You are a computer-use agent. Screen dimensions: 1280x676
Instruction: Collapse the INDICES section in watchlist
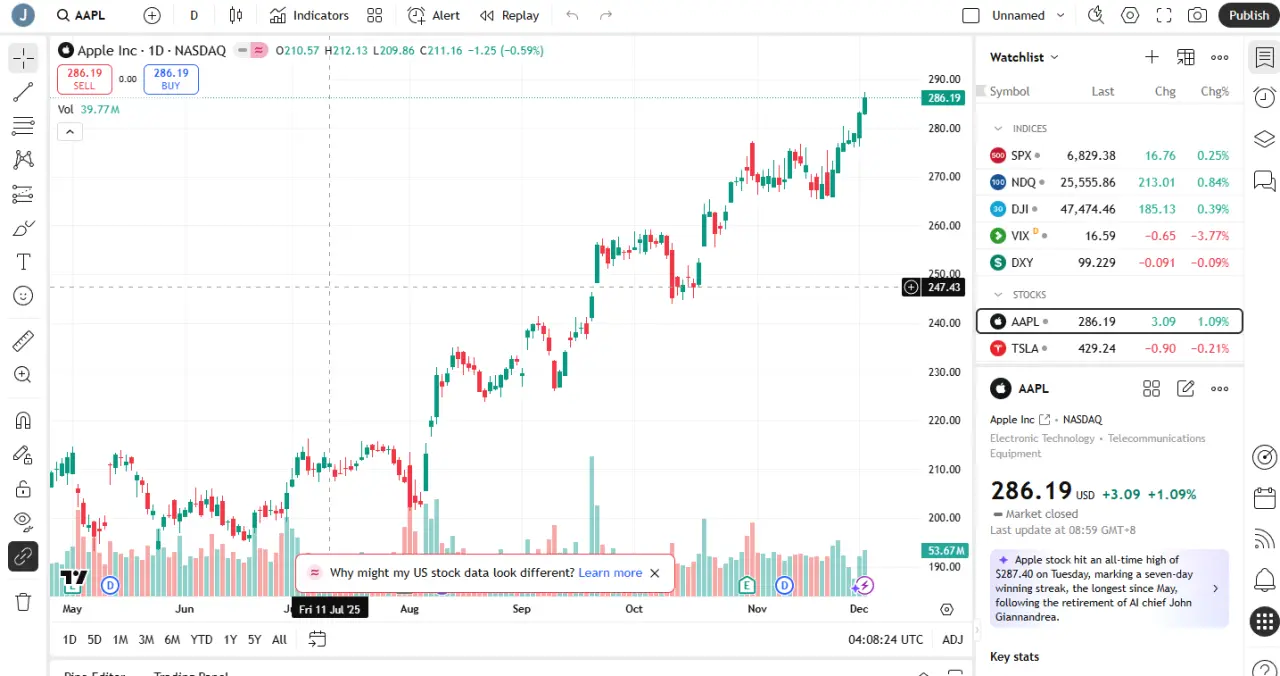click(x=997, y=129)
